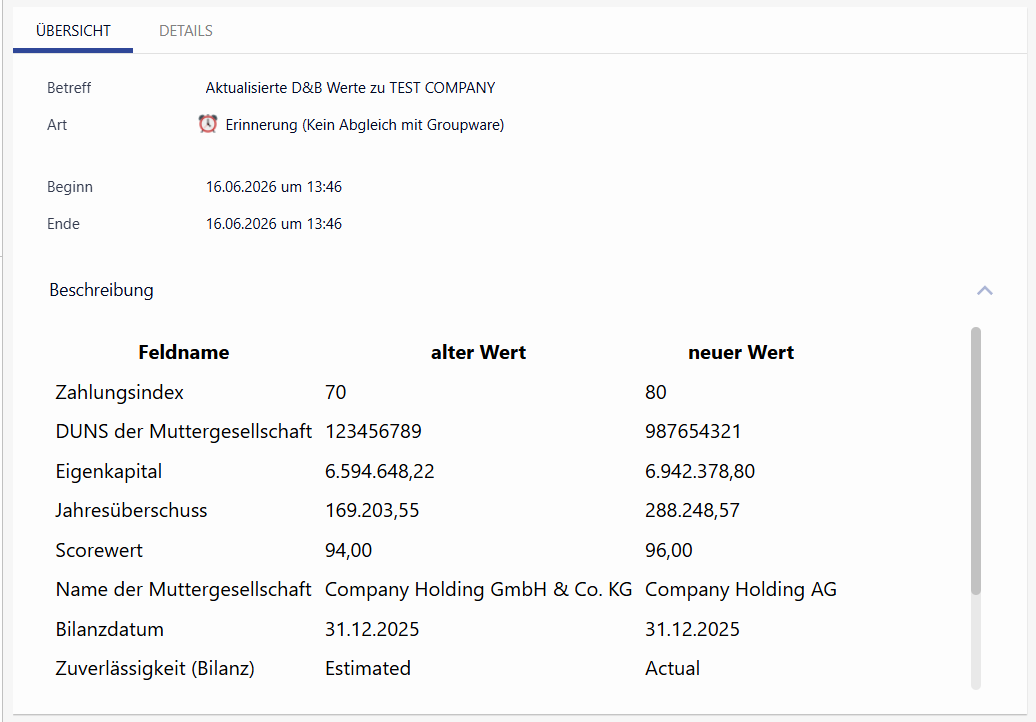Click 'Company Holding GmbH & Co. KG' value

478,589
